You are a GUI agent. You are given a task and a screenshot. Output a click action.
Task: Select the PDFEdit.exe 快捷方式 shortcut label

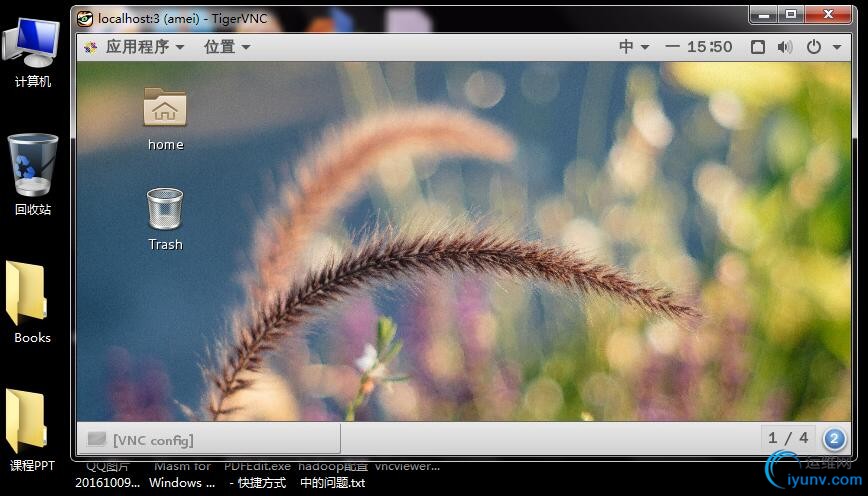point(257,474)
